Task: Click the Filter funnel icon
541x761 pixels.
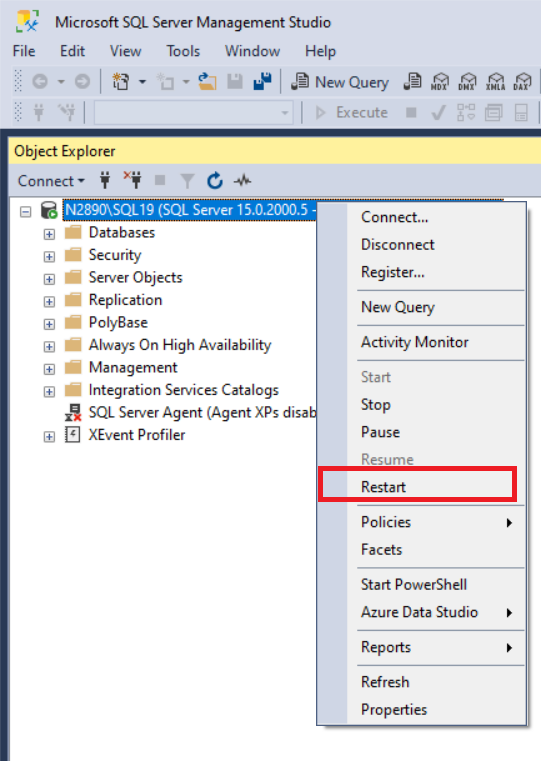Action: [187, 181]
